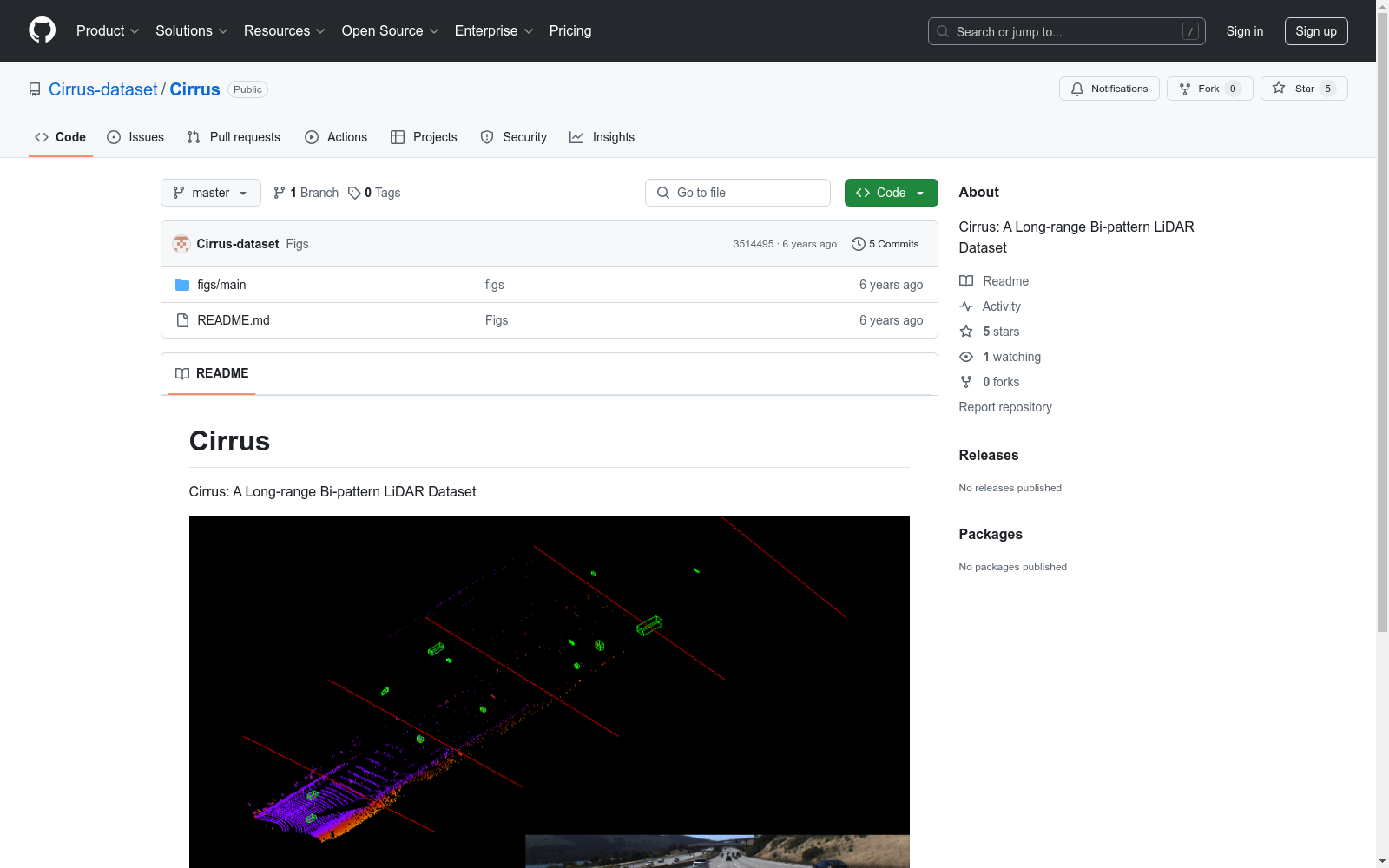View the 1 Branch link
Image resolution: width=1389 pixels, height=868 pixels.
pos(306,193)
